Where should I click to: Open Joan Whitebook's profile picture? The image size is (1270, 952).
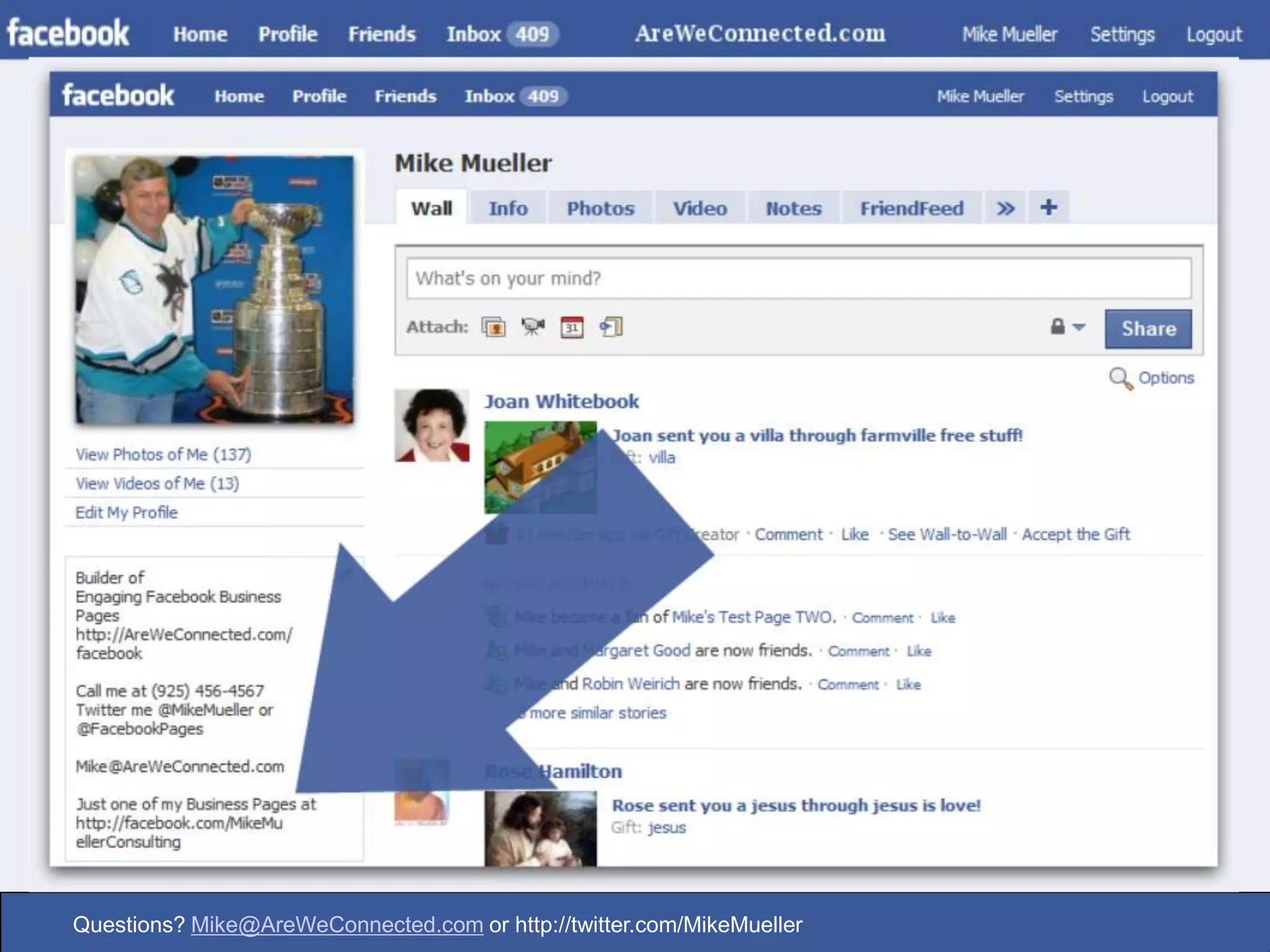pyautogui.click(x=432, y=425)
